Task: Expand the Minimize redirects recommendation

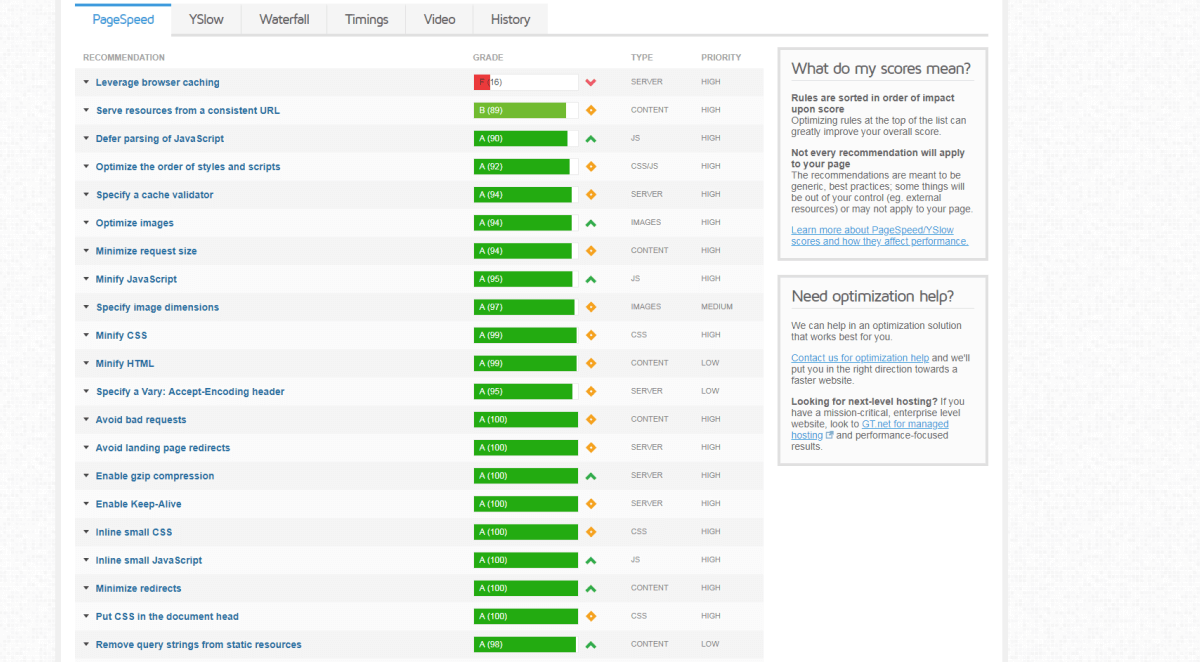Action: point(87,588)
